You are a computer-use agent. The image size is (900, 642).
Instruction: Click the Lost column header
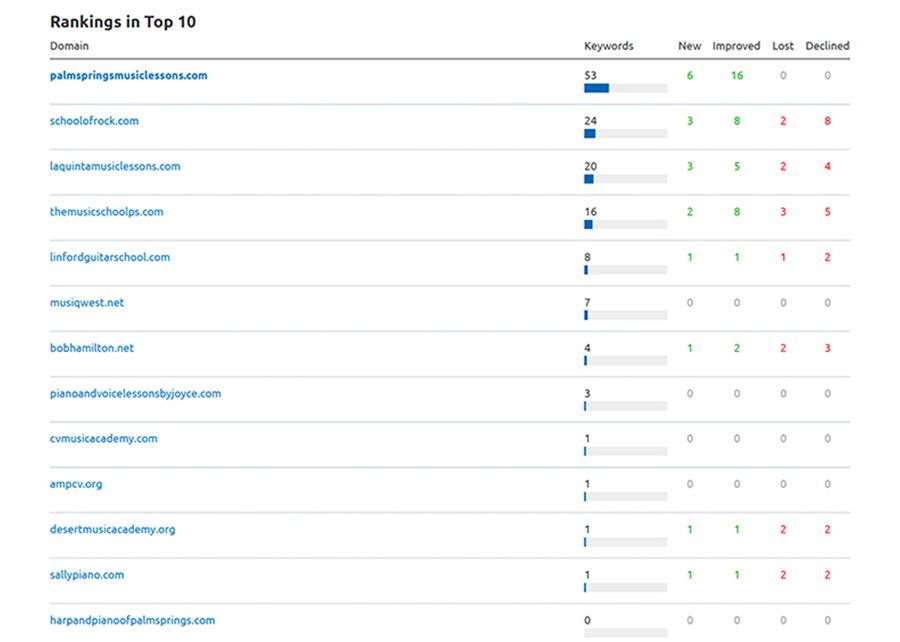(x=783, y=46)
